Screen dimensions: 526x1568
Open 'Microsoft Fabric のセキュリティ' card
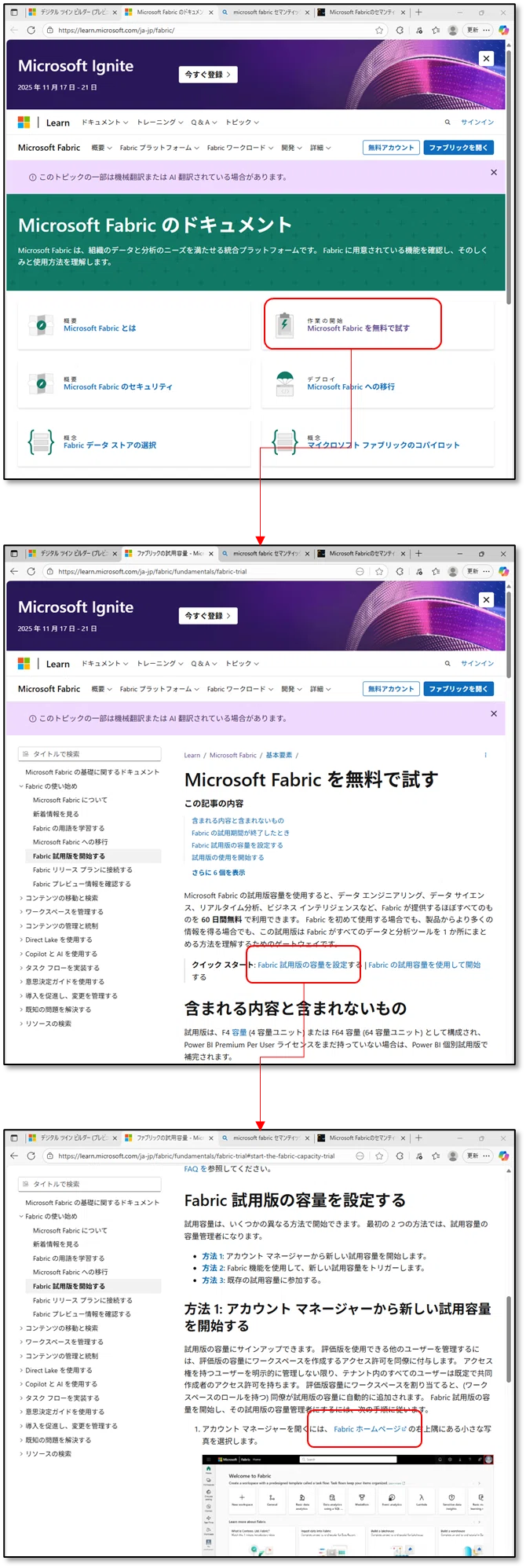click(x=118, y=387)
